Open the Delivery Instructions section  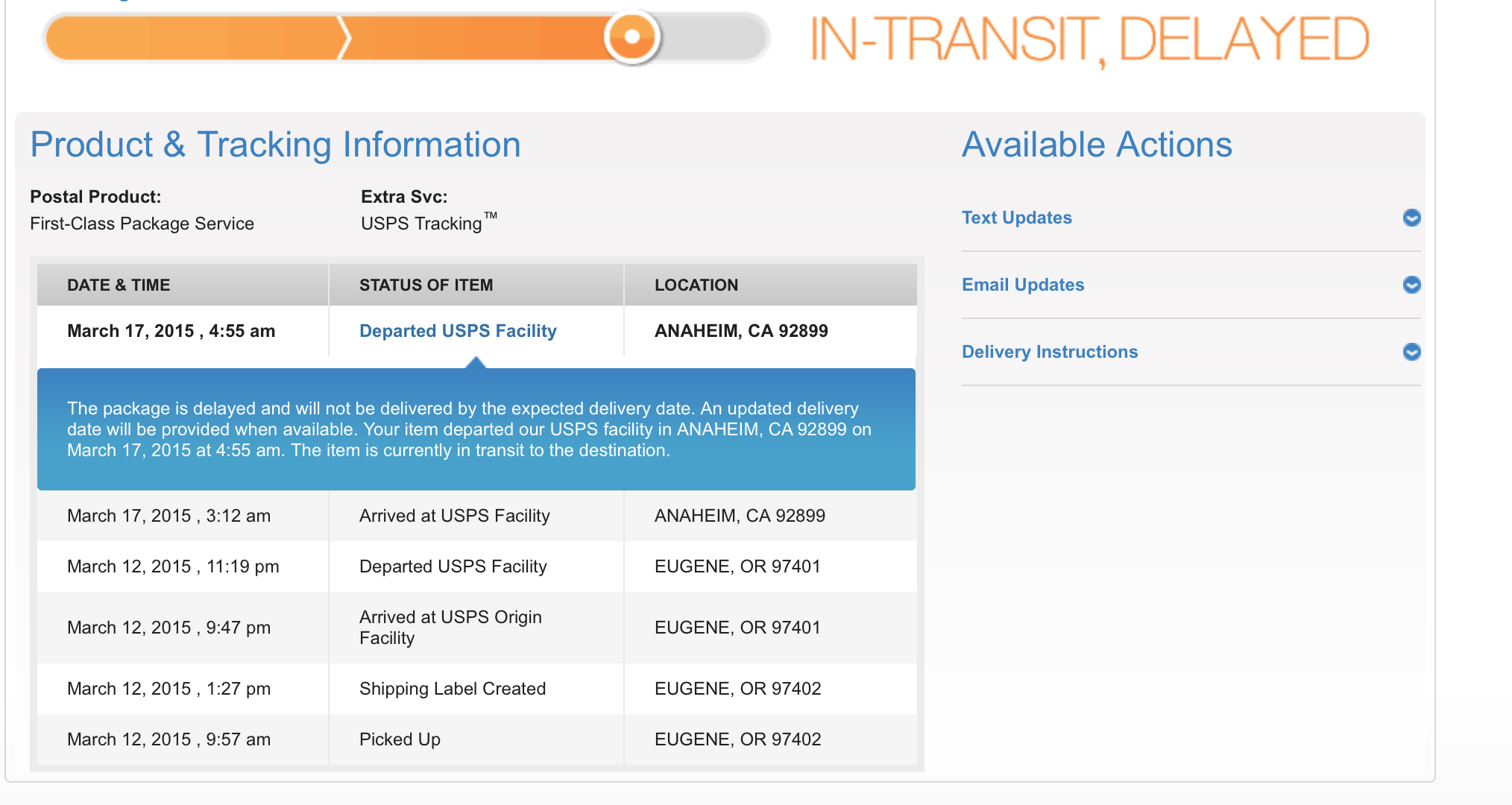pos(1050,352)
